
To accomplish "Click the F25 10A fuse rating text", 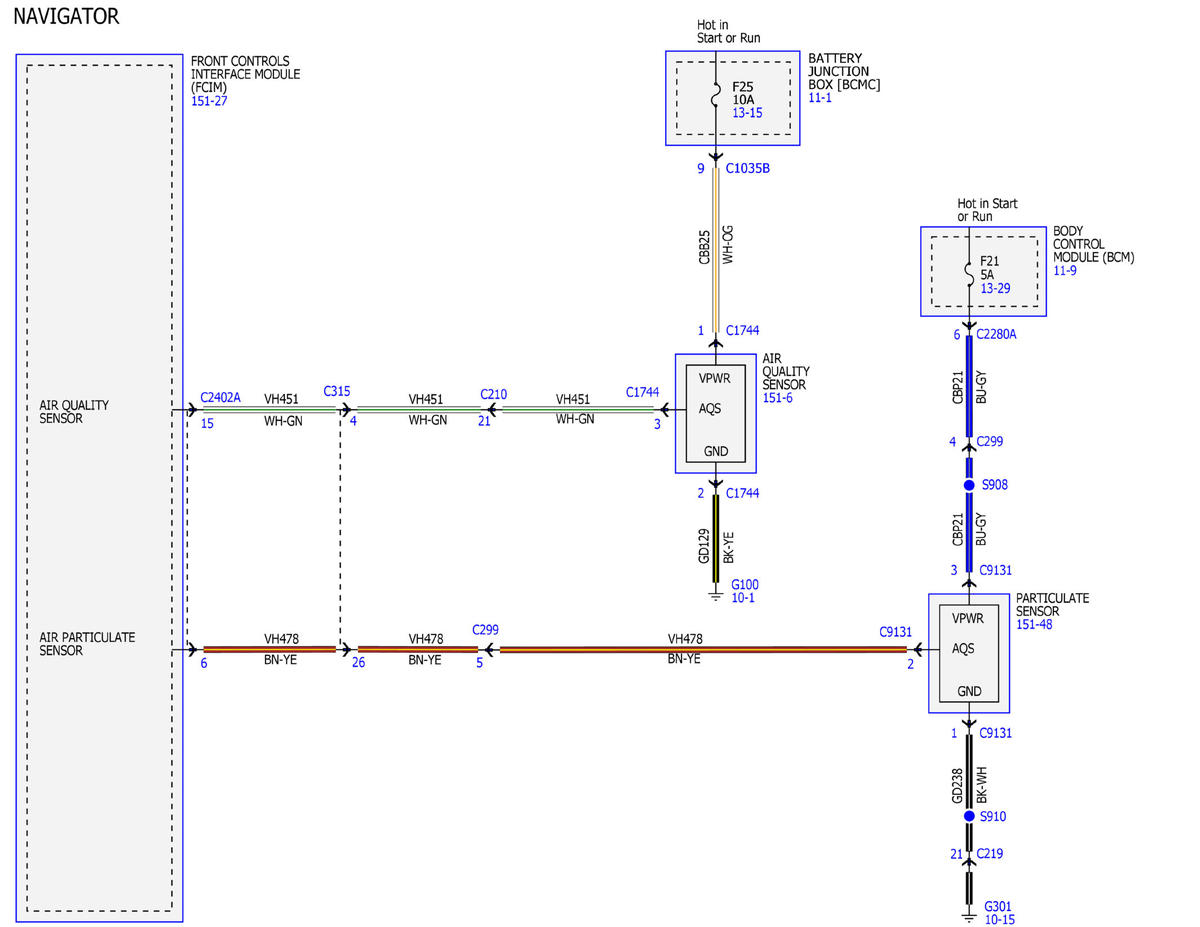I will (x=743, y=94).
